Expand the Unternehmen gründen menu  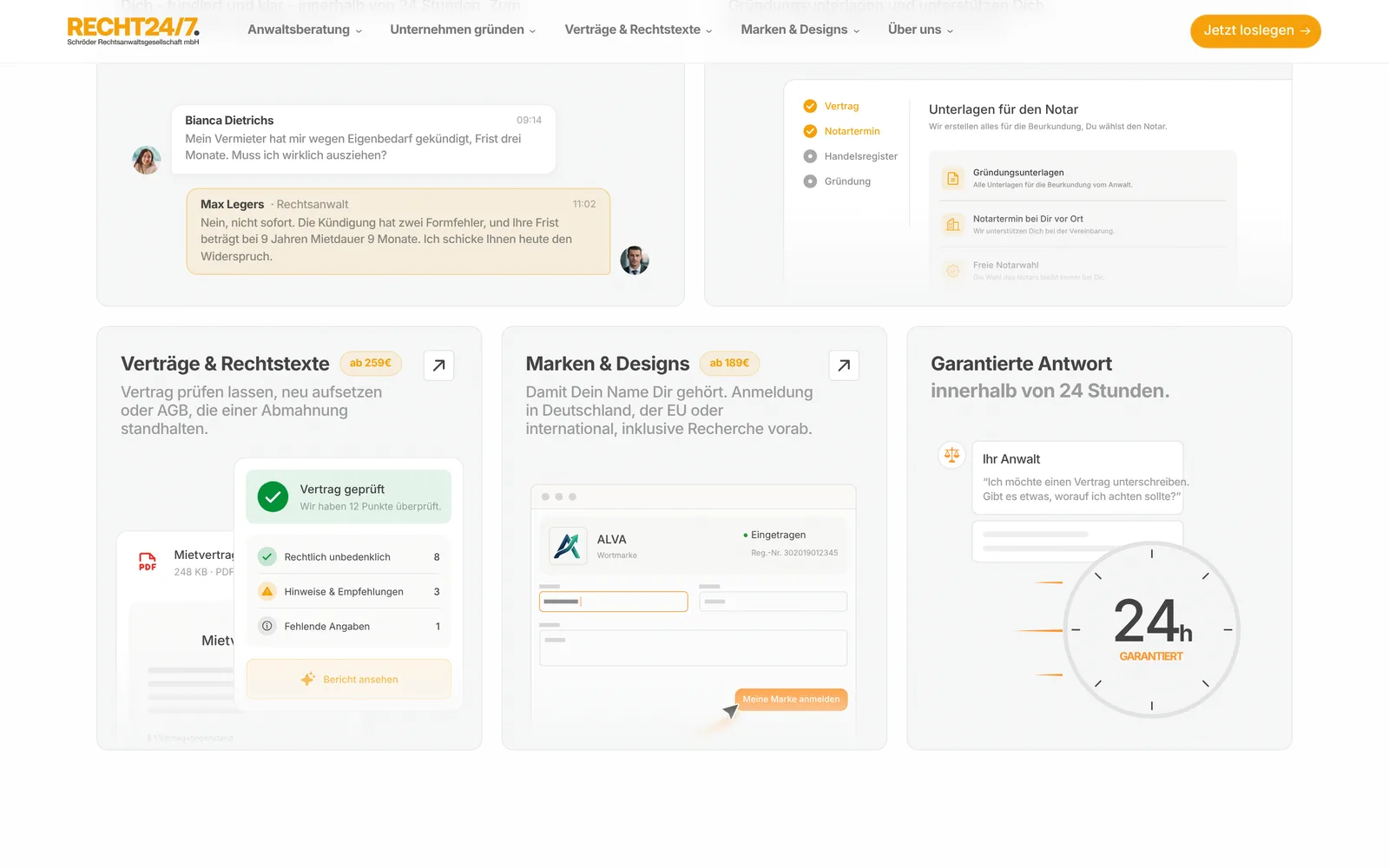[463, 30]
